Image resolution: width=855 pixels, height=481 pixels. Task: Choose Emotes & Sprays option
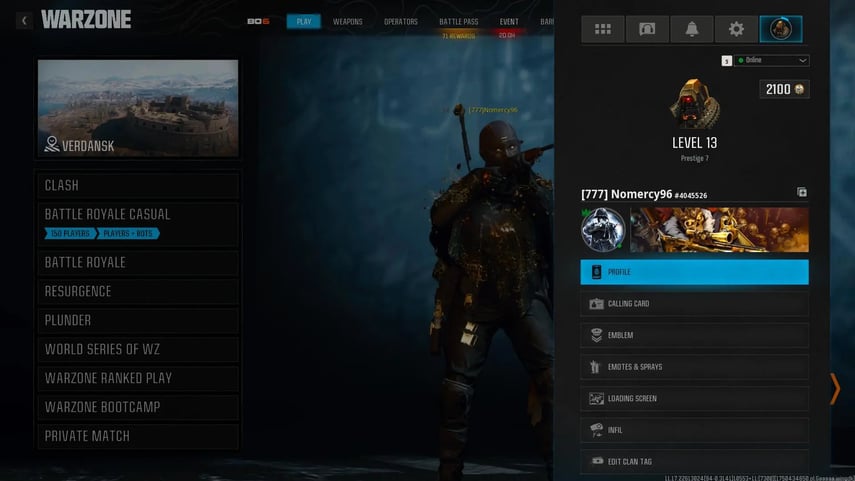click(x=694, y=367)
